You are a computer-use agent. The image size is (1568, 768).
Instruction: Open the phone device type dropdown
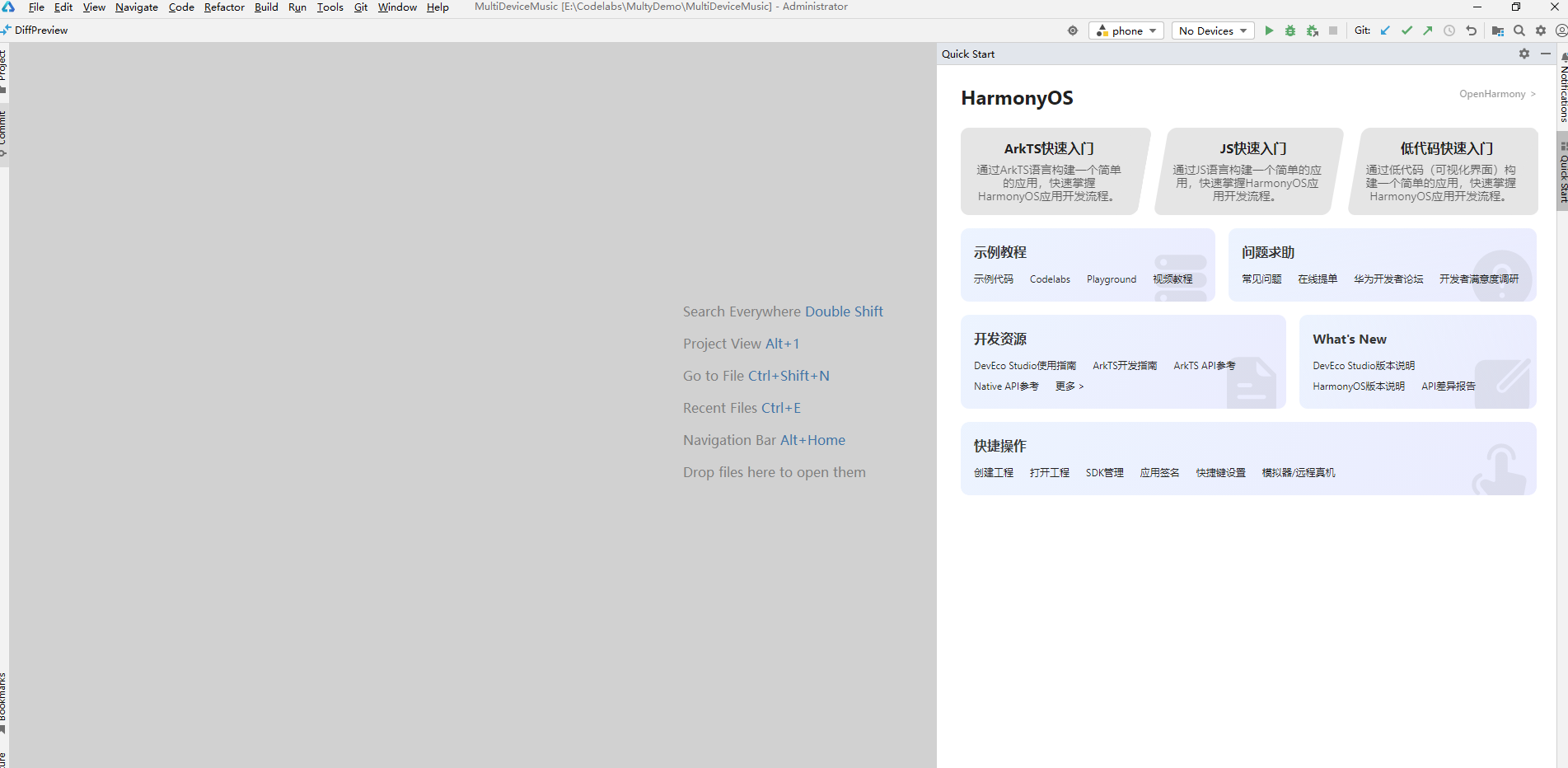(x=1126, y=30)
